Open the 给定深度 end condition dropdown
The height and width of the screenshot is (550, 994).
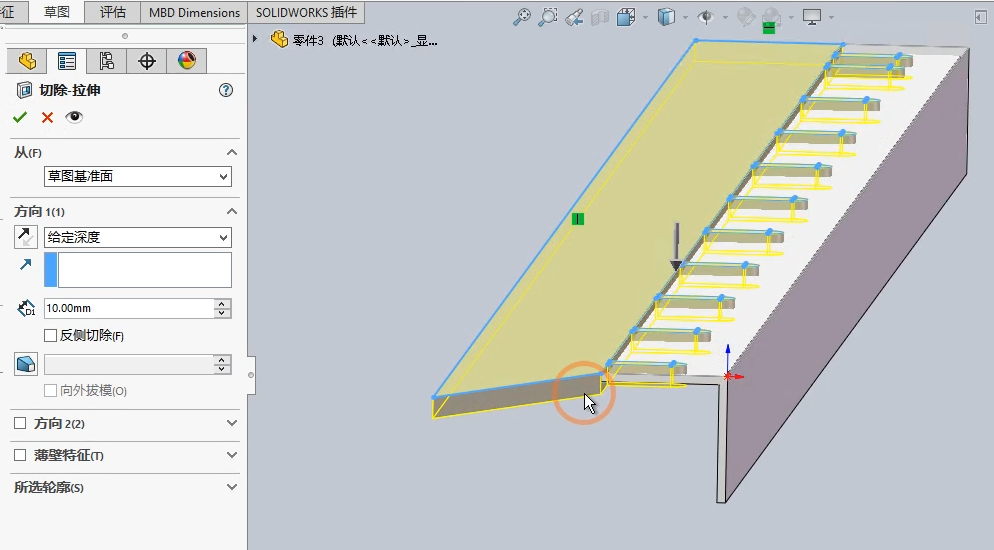click(138, 237)
